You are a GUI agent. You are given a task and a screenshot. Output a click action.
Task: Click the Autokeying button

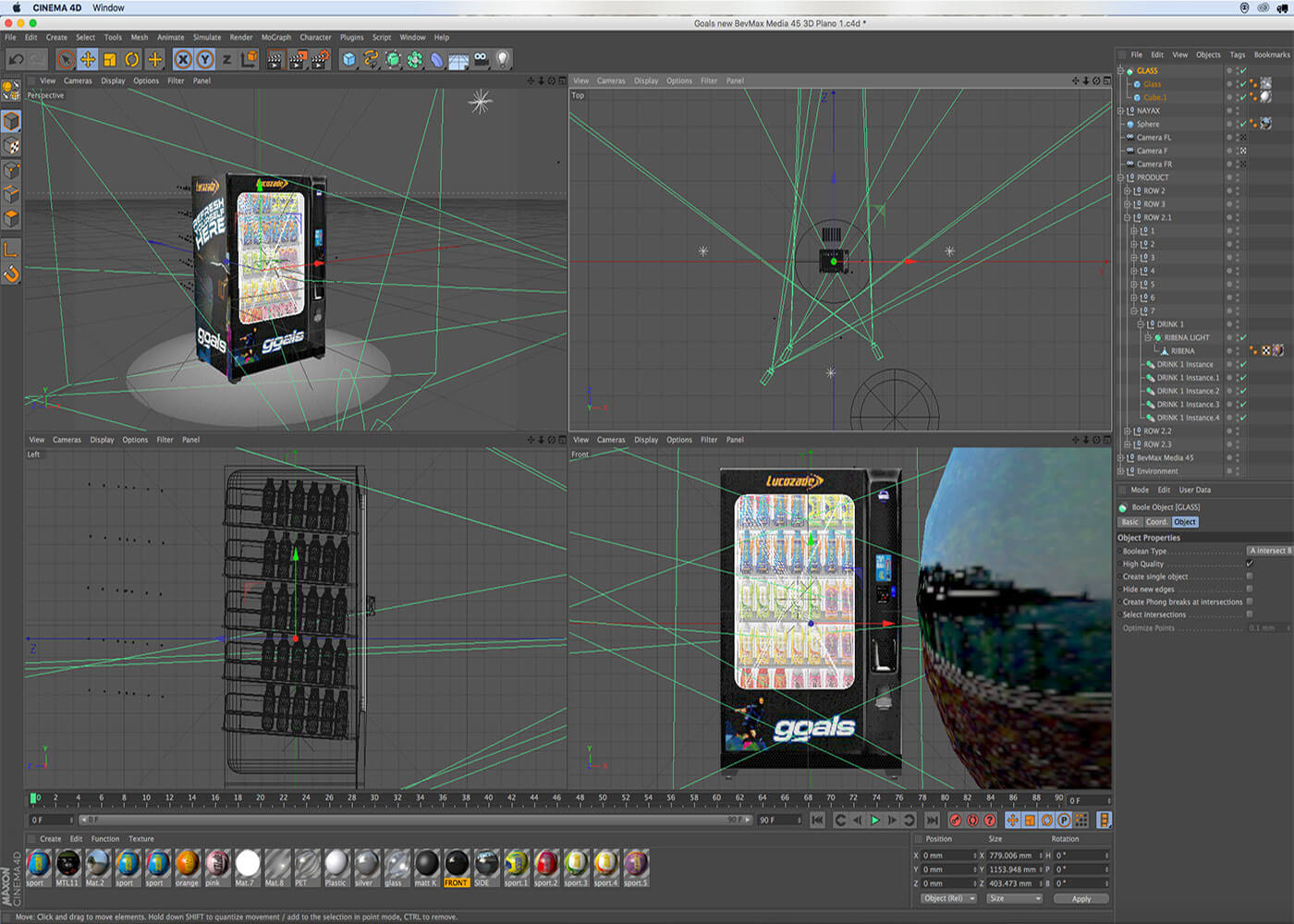(972, 820)
